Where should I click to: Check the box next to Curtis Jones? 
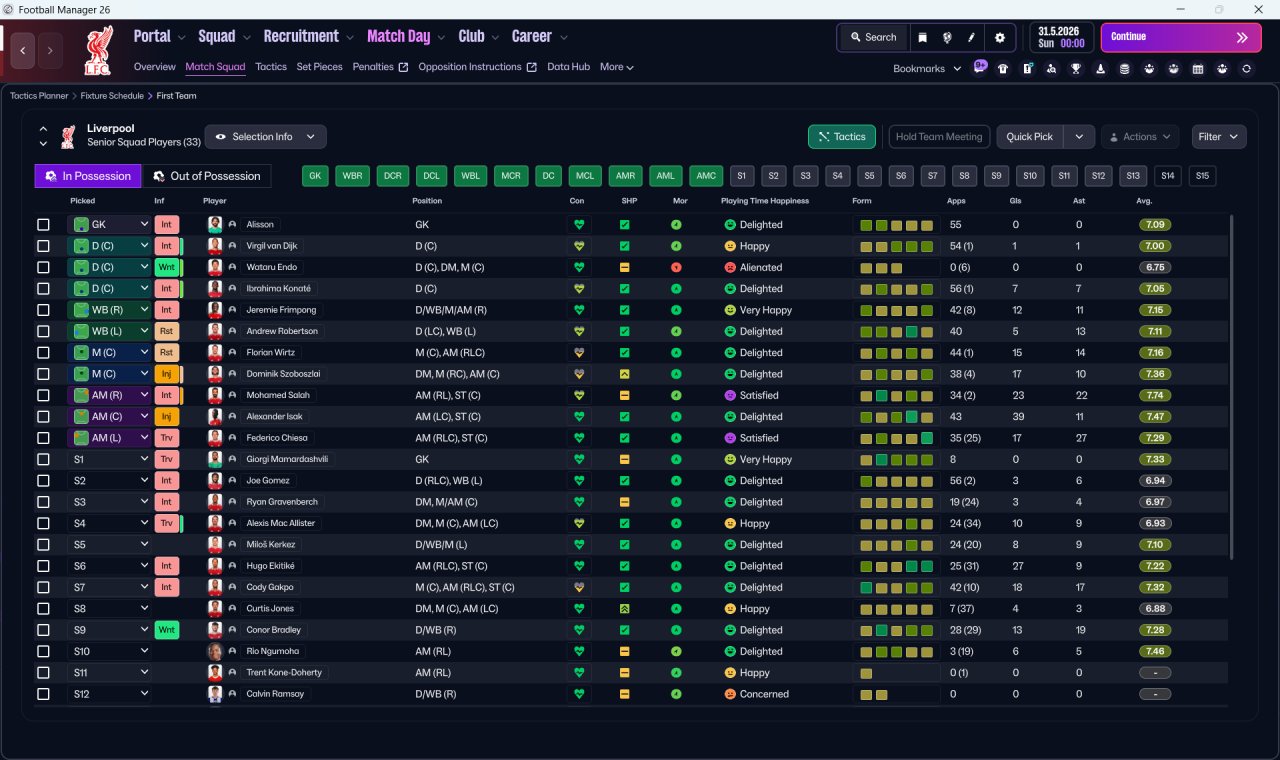pyautogui.click(x=43, y=608)
